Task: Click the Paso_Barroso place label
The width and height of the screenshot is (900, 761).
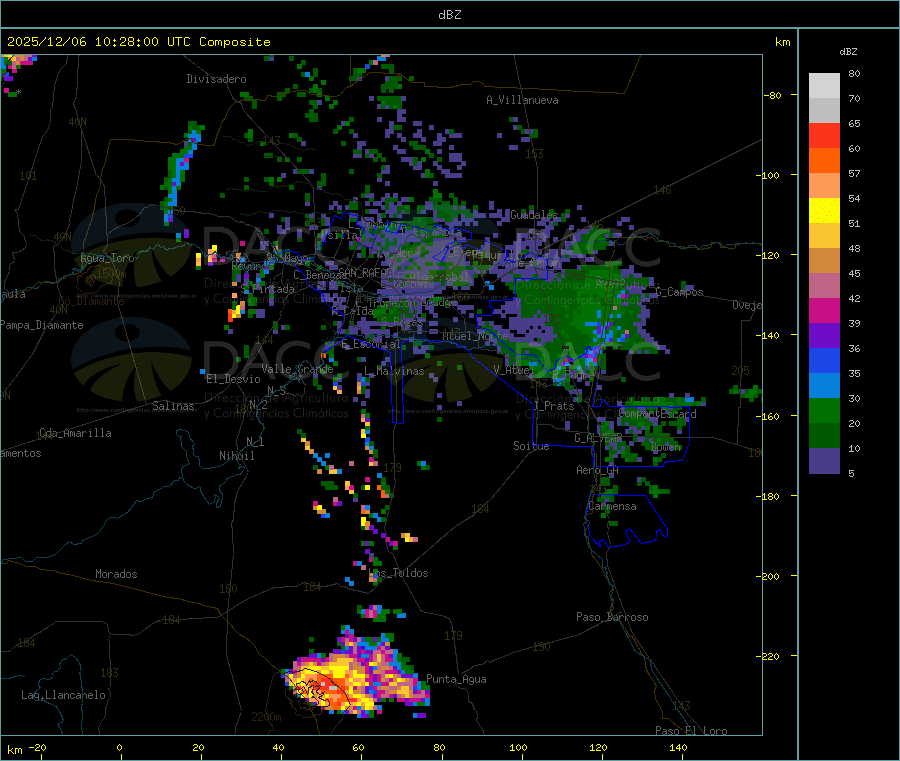Action: tap(612, 617)
